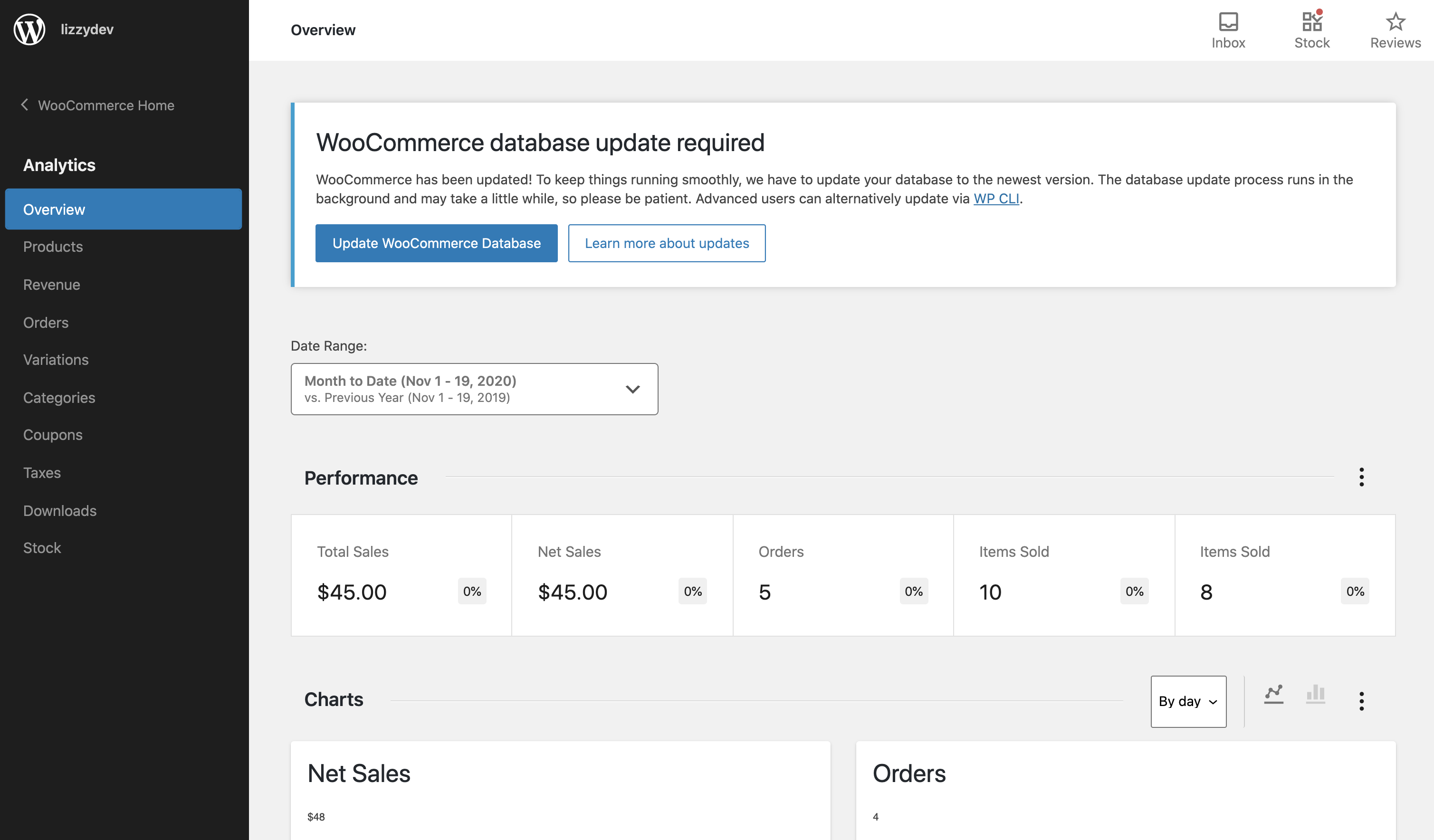Open the Stock activity panel
This screenshot has height=840, width=1434.
coord(1312,29)
